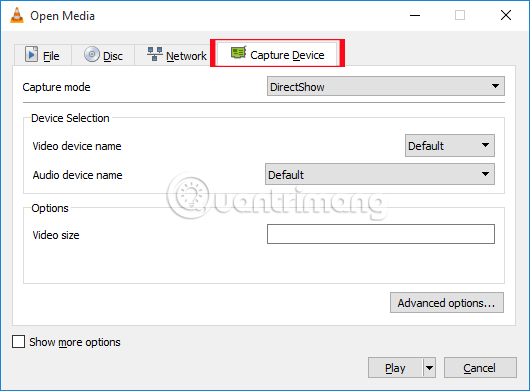Click the Video size label

point(56,235)
